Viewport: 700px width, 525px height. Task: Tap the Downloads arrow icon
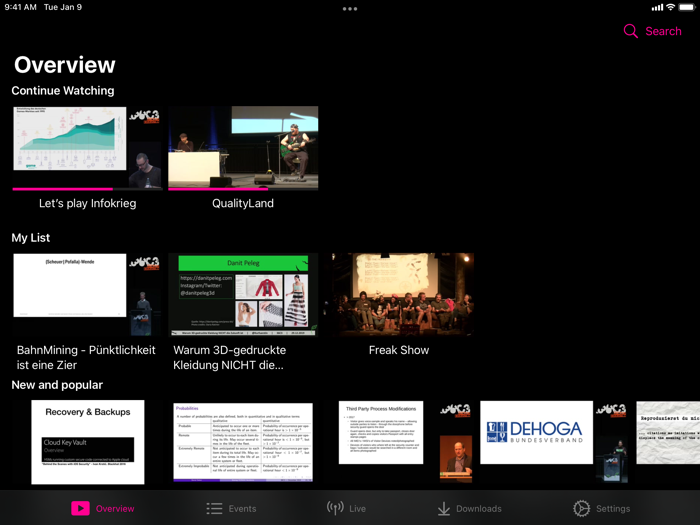444,508
